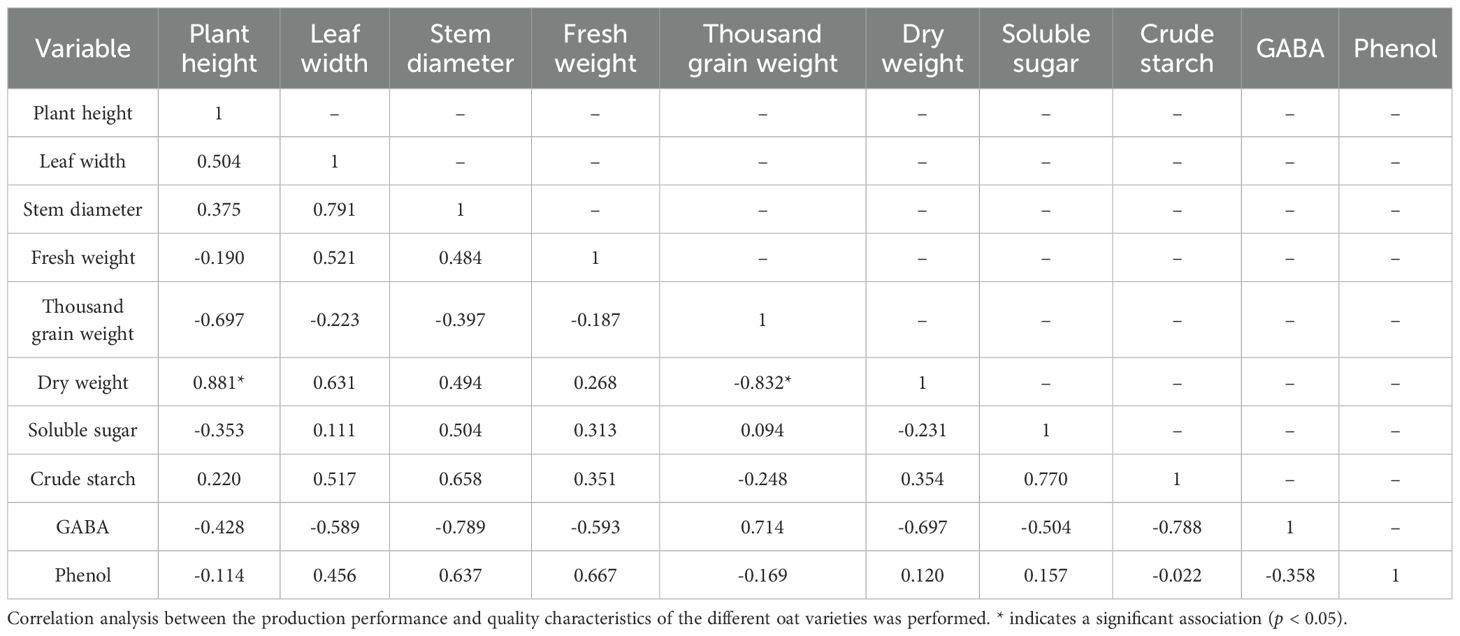This screenshot has height=636, width=1460.
Task: Click the significant 0.881* correlation cell
Action: tap(222, 382)
